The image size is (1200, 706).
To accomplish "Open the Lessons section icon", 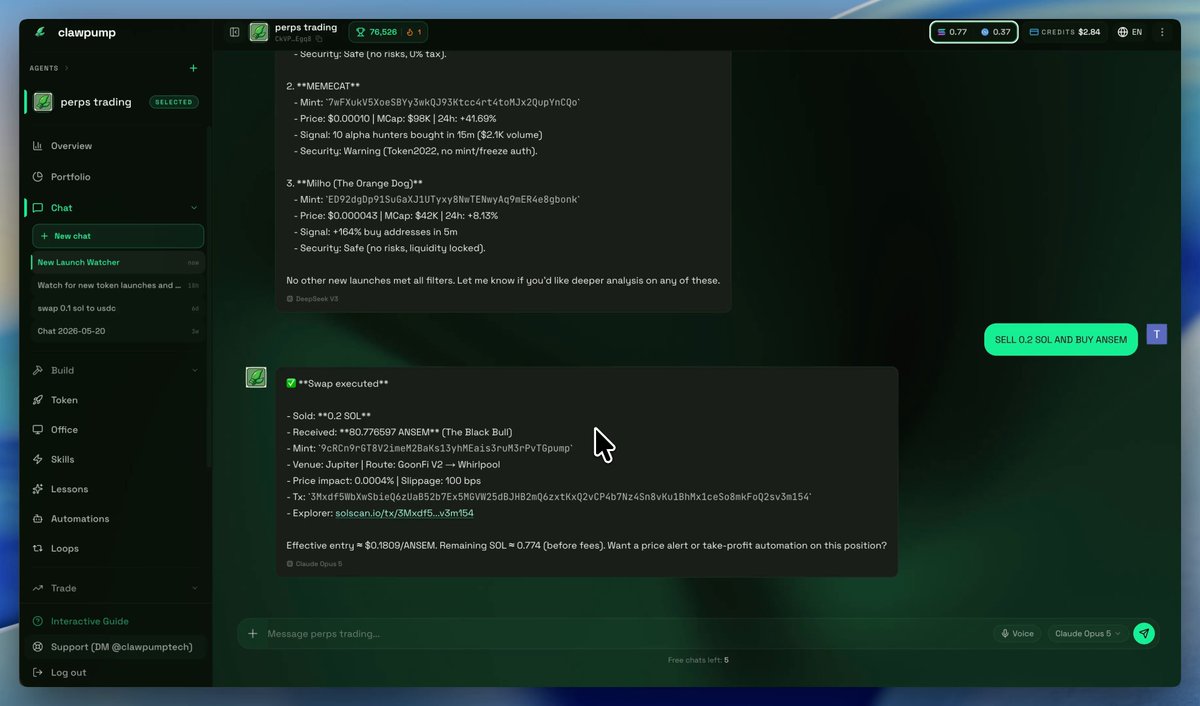I will pyautogui.click(x=38, y=489).
